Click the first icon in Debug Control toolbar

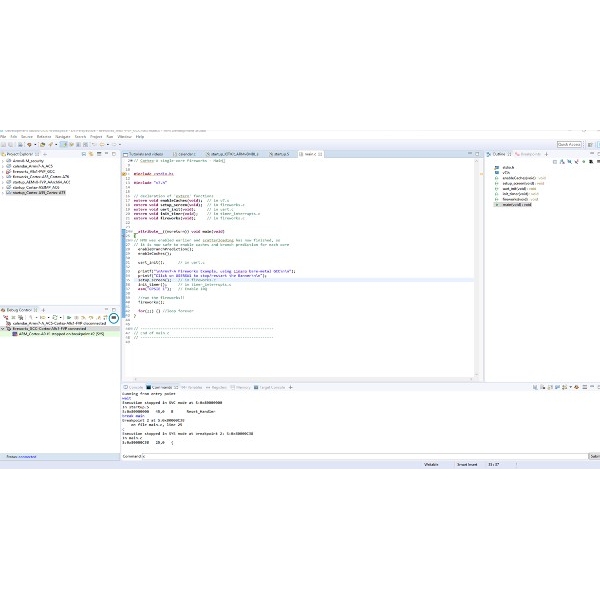point(6,317)
